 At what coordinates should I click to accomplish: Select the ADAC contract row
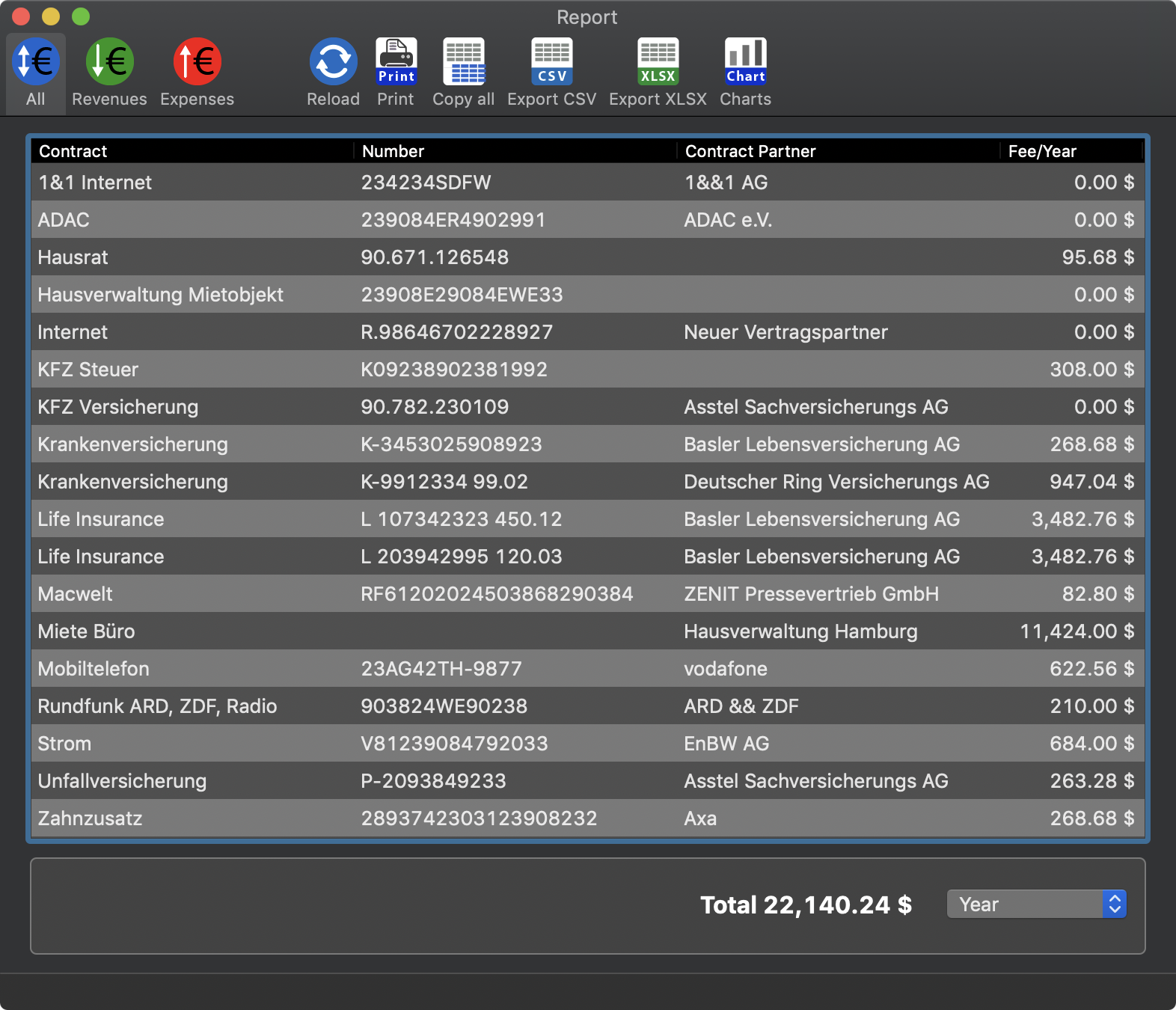(x=588, y=219)
